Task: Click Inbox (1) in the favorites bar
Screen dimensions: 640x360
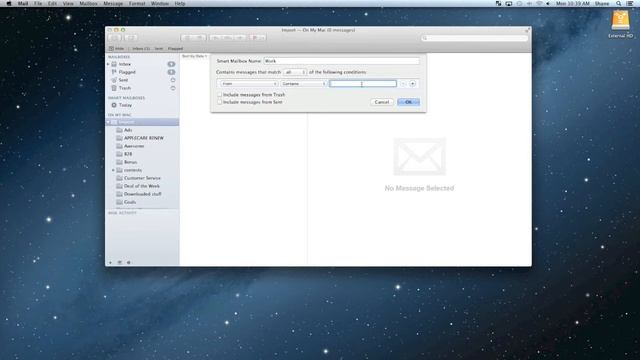Action: (141, 49)
